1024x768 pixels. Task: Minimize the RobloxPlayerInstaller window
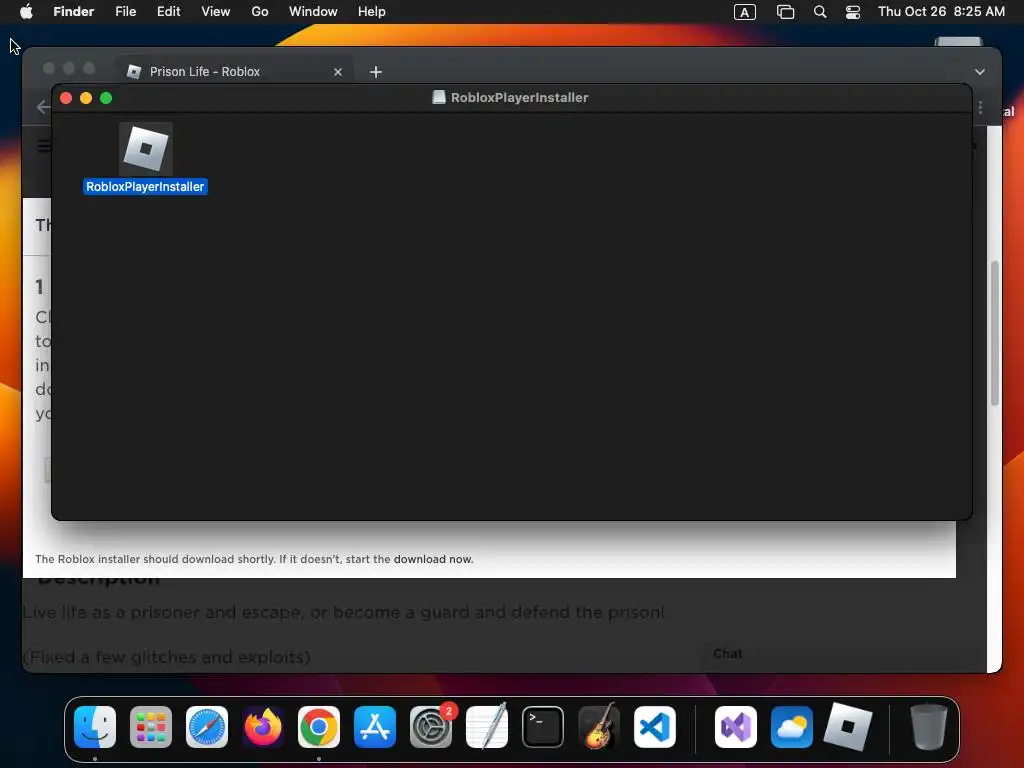click(x=86, y=98)
